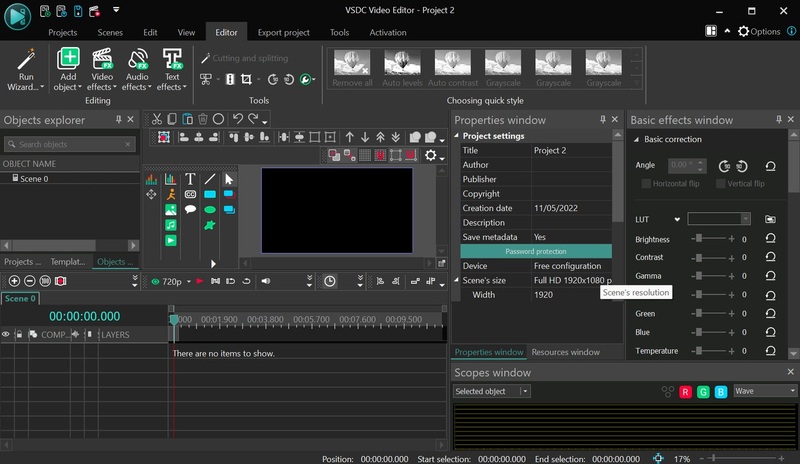800x464 pixels.
Task: Add a speech bubble tooltip object
Action: 190,210
